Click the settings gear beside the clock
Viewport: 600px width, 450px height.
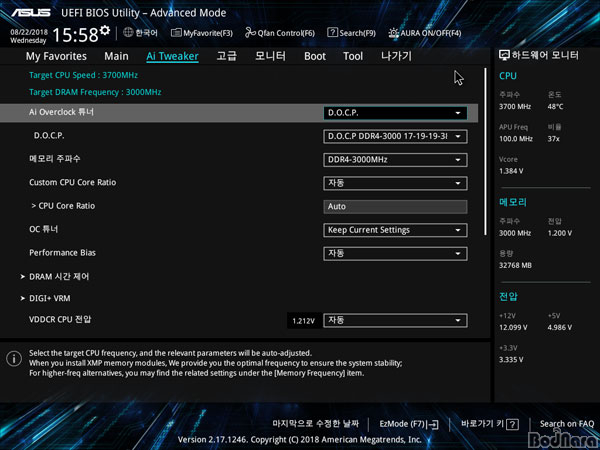coord(105,30)
